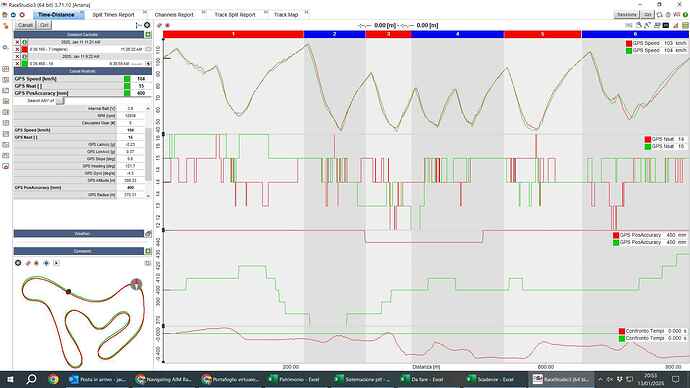Click the track map ring icon beside Ctrl button
Viewport: 690px width, 388px height.
pos(147,25)
